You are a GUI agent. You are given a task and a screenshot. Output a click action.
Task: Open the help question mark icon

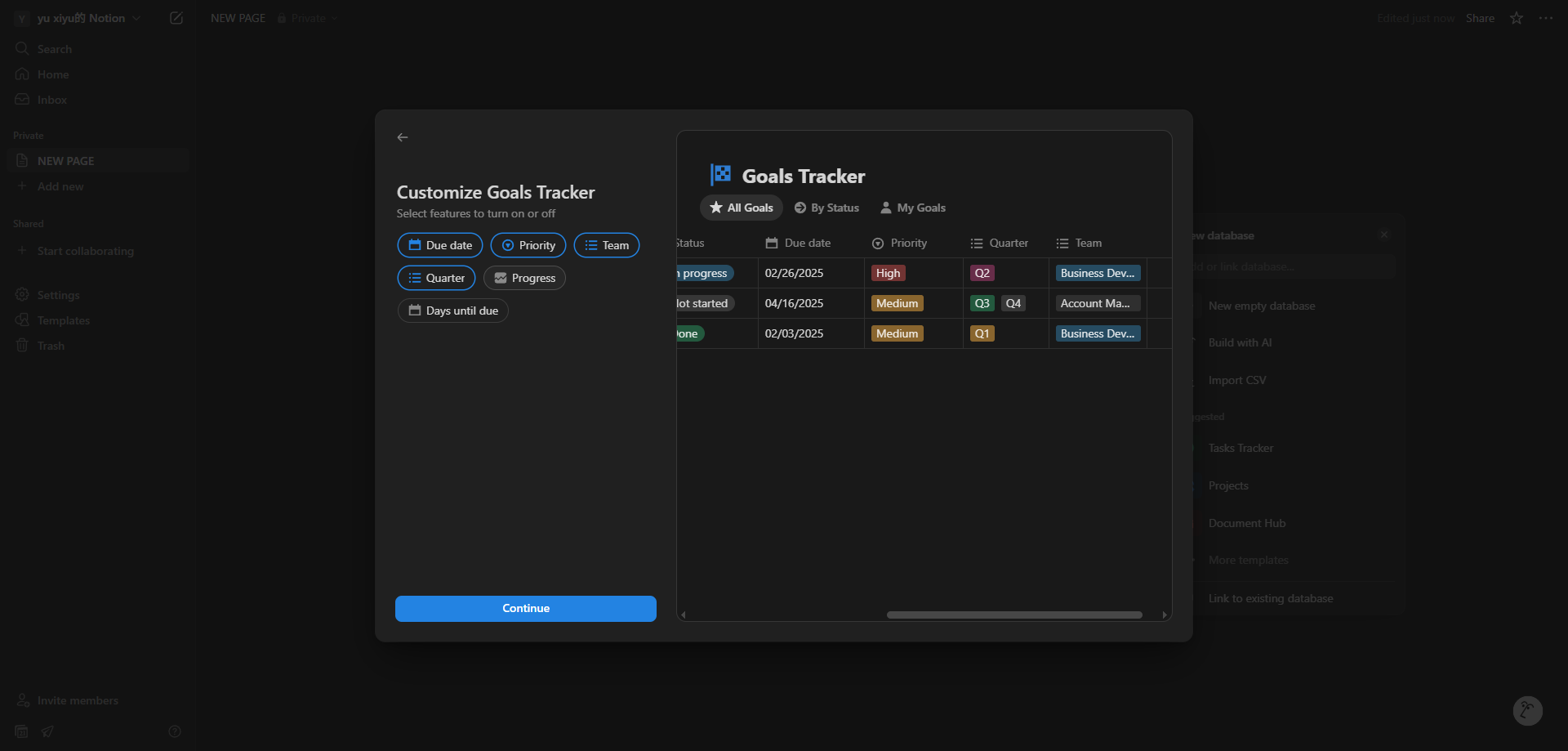click(175, 731)
